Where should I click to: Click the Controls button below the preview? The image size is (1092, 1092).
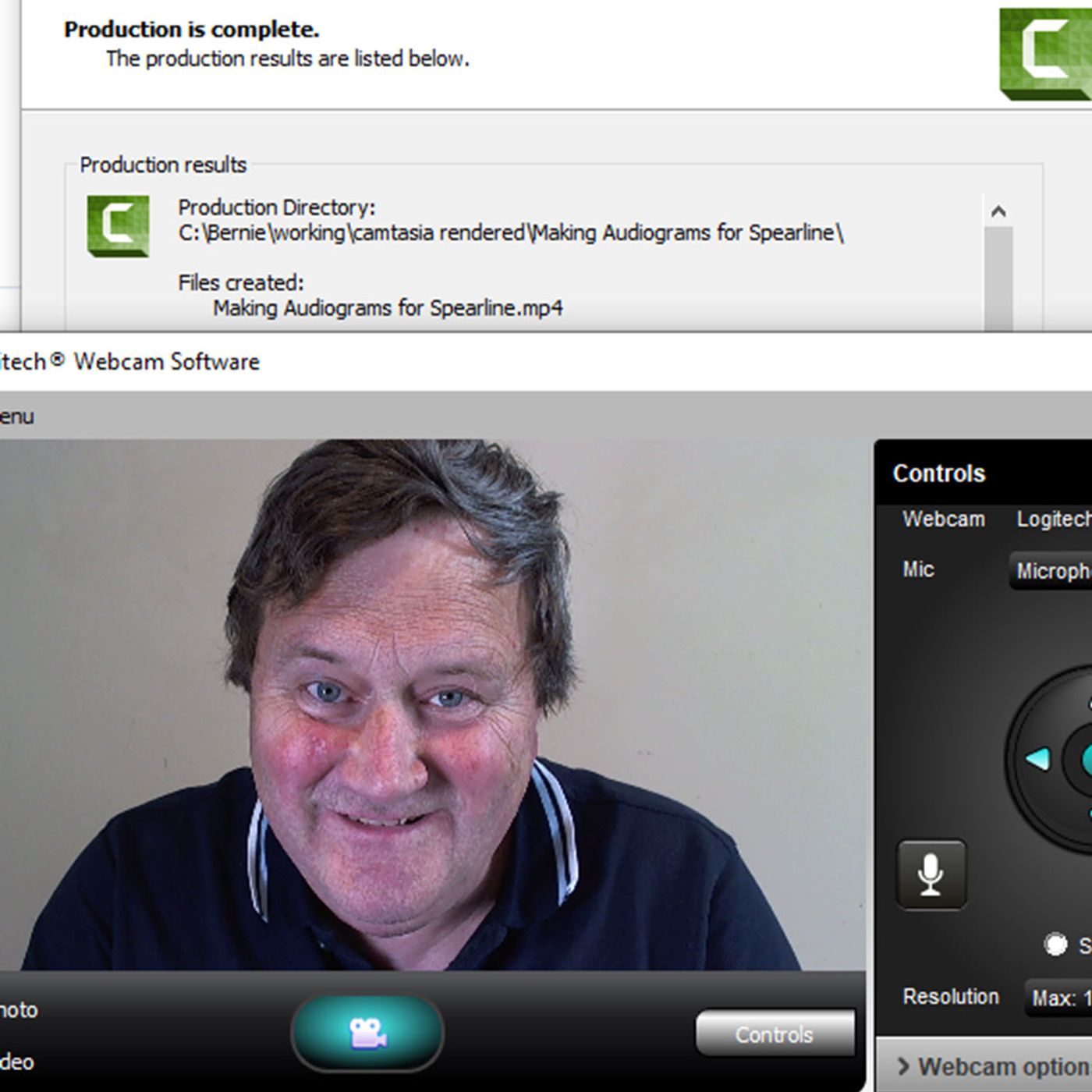coord(775,1034)
